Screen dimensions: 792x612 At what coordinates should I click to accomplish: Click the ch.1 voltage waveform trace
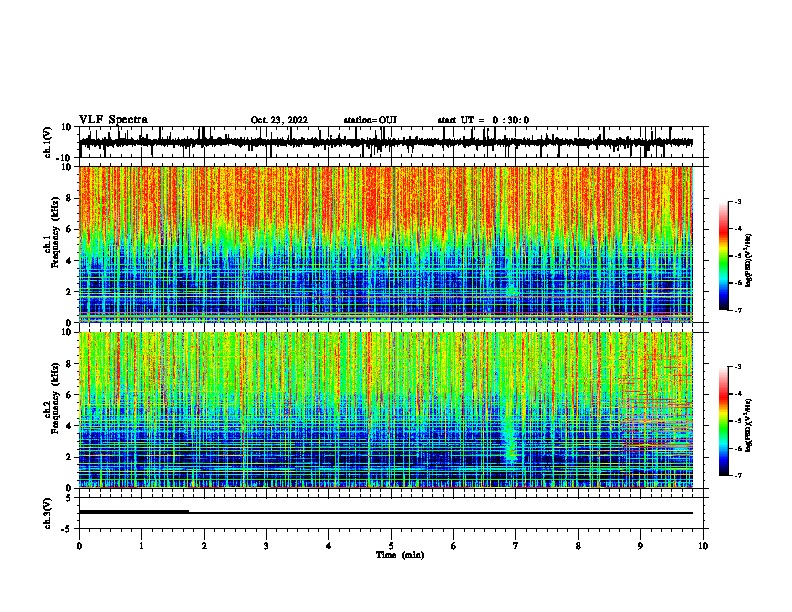point(386,142)
